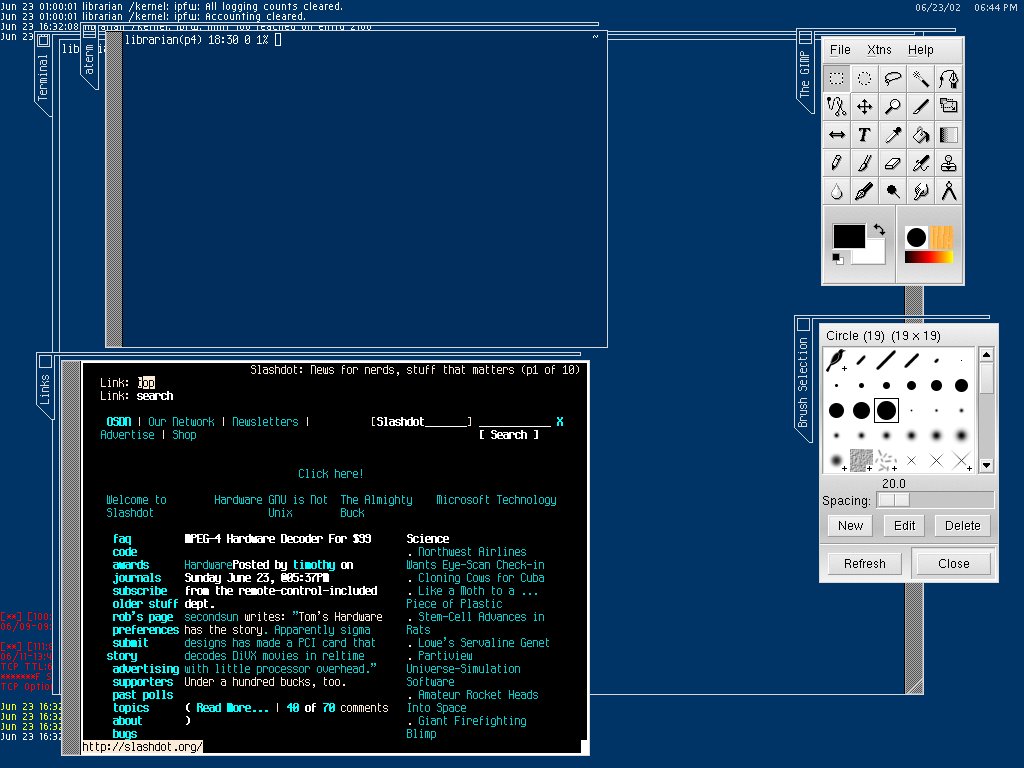The image size is (1024, 768).
Task: Click Edit in Brush Selection
Action: (904, 526)
